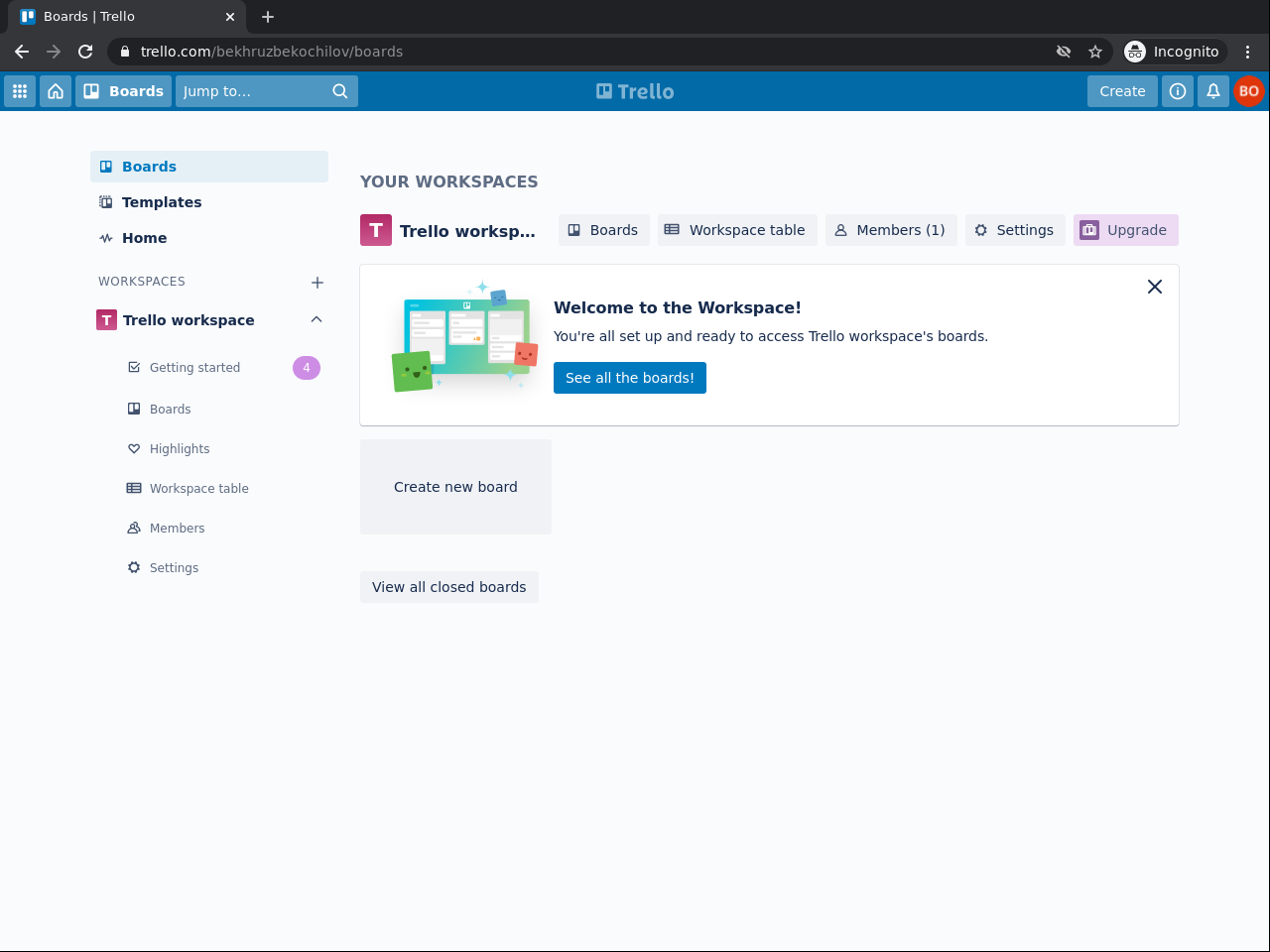Open Templates in left sidebar

coord(209,202)
